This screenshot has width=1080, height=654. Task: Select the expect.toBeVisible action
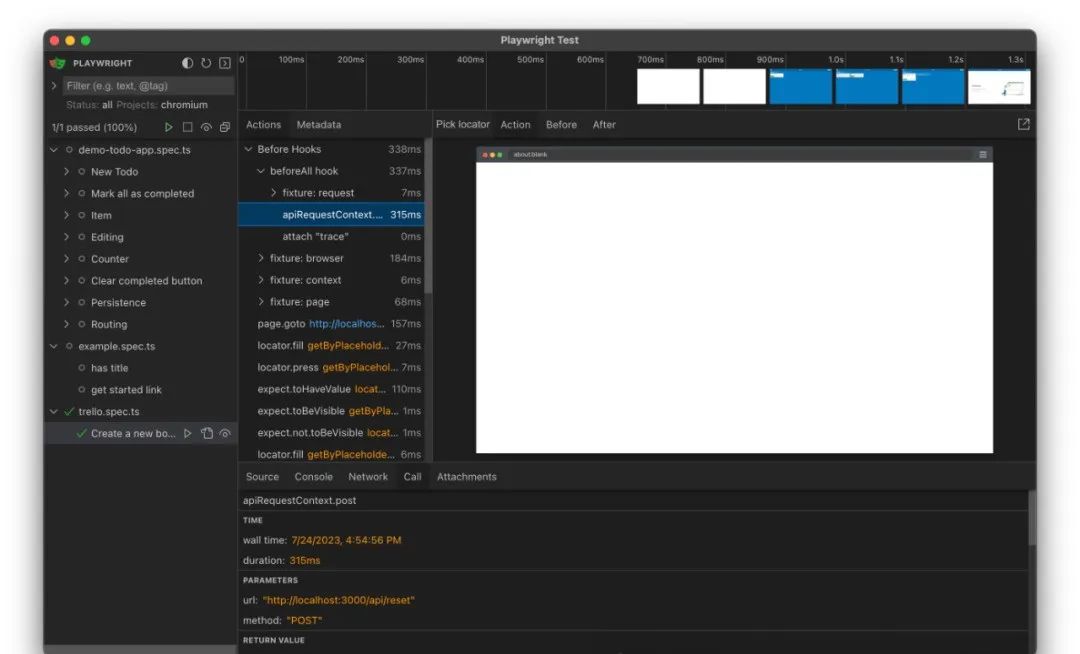click(331, 411)
